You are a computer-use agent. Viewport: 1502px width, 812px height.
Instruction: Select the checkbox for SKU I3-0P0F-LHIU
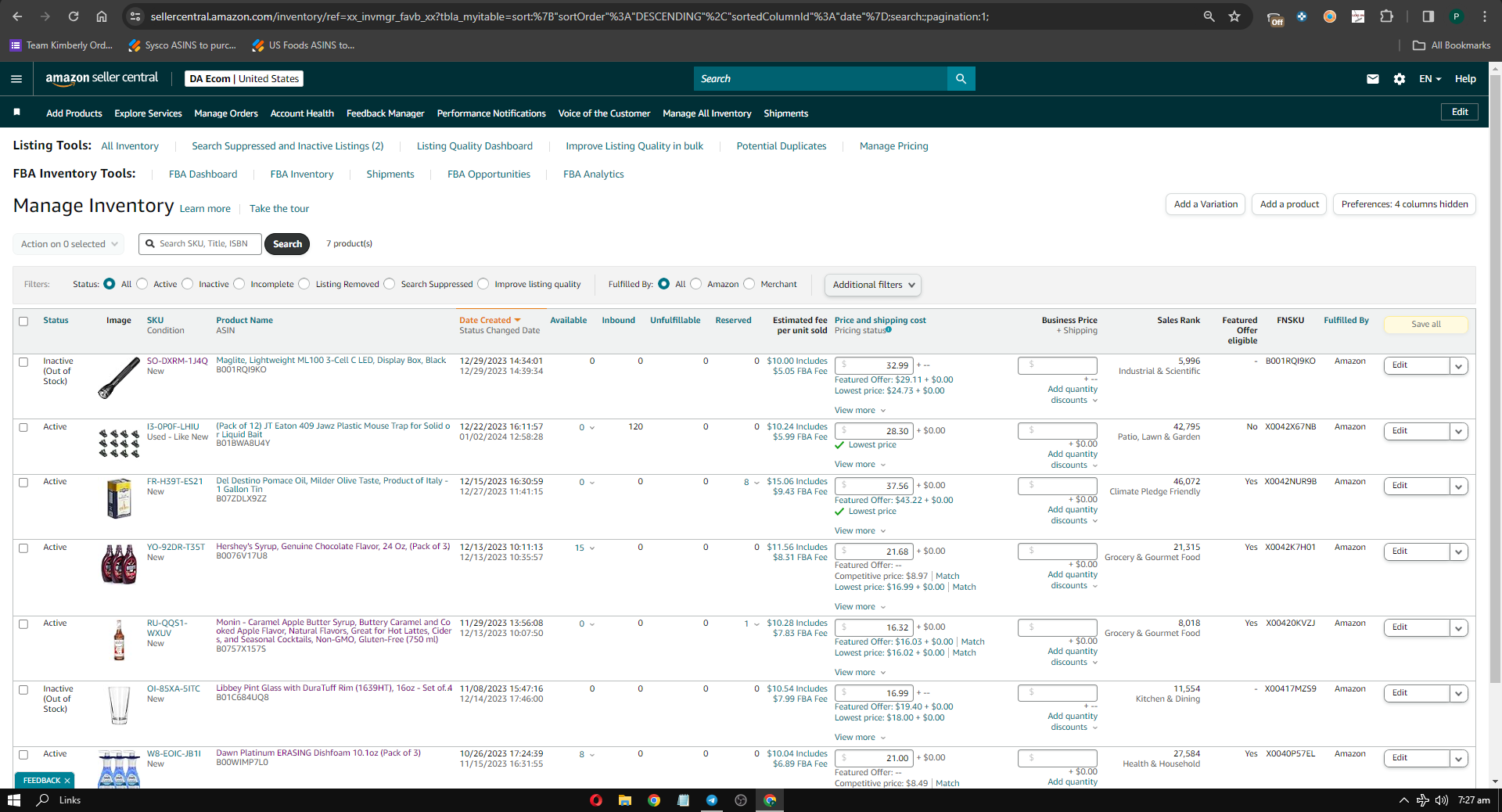click(x=23, y=428)
